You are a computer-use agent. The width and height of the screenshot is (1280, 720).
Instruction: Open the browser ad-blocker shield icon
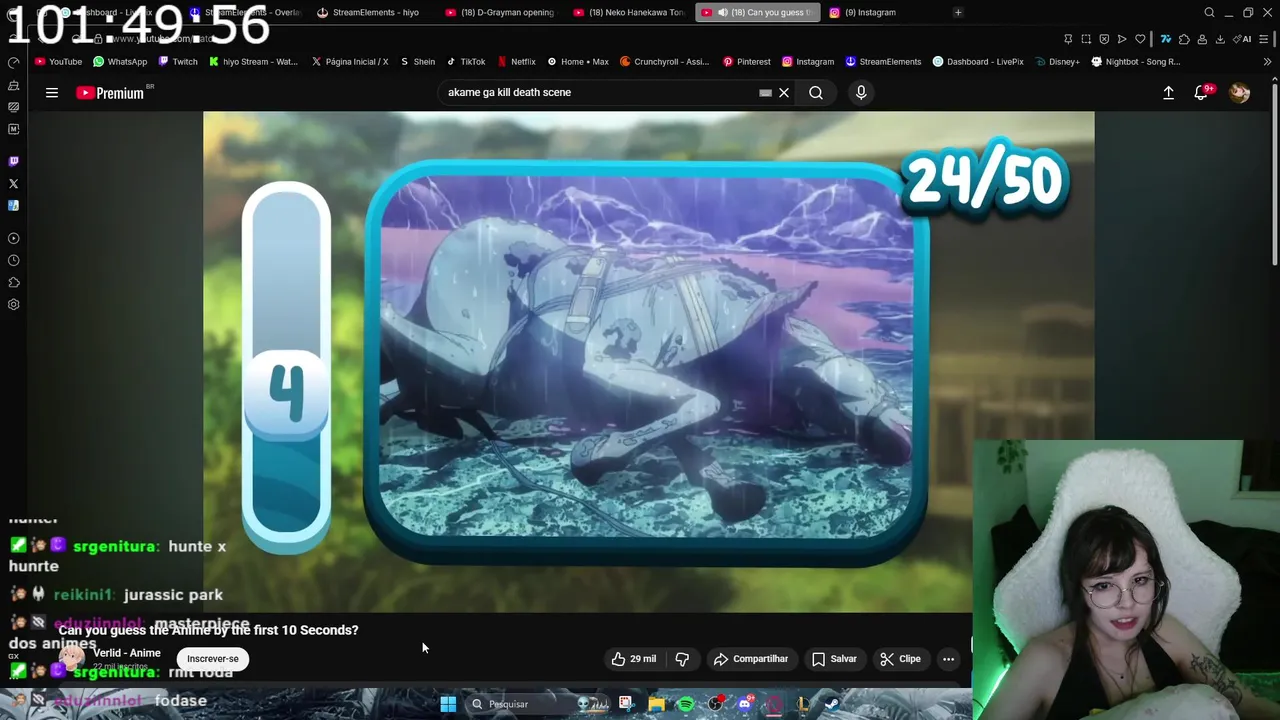(1104, 39)
